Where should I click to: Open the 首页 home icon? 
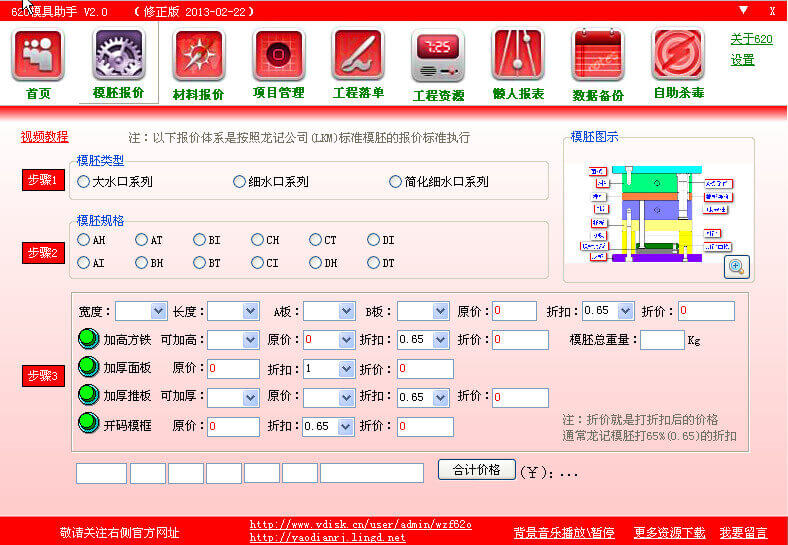pyautogui.click(x=38, y=56)
